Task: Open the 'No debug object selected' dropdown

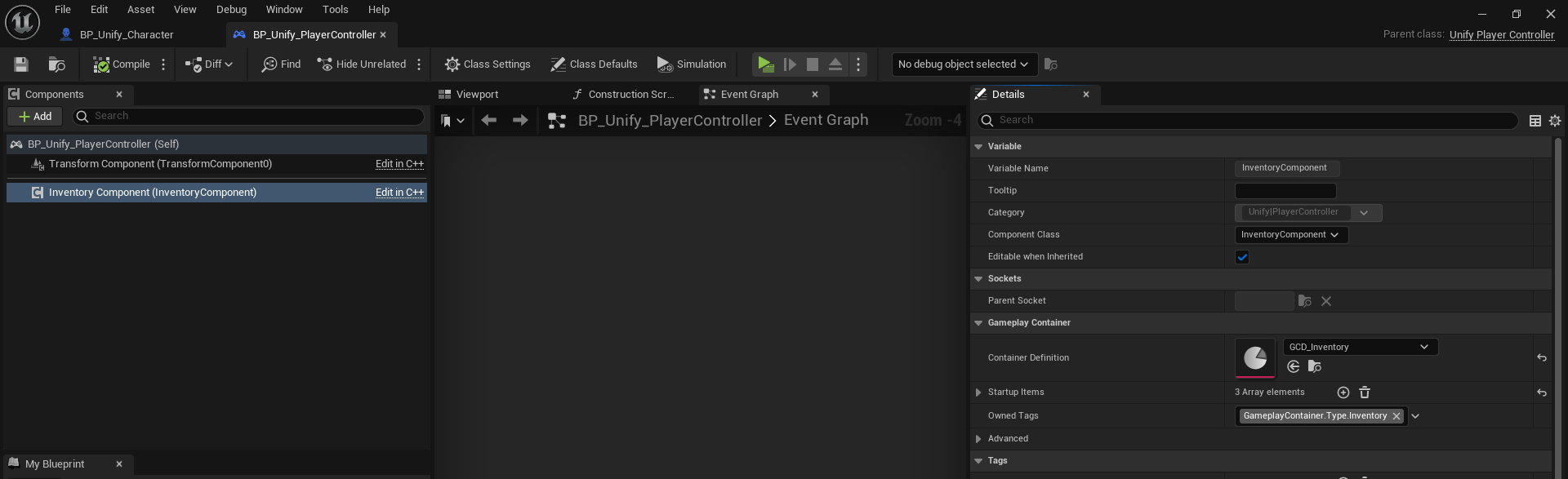Action: [x=964, y=64]
